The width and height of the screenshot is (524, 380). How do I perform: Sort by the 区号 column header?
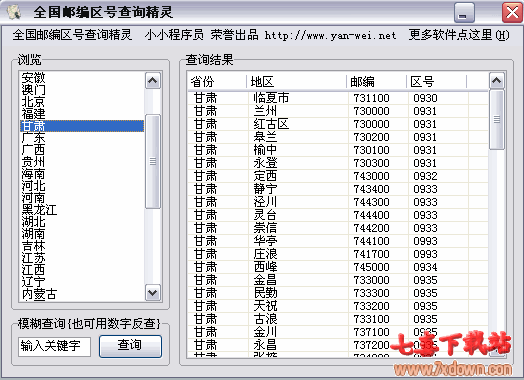coord(436,82)
